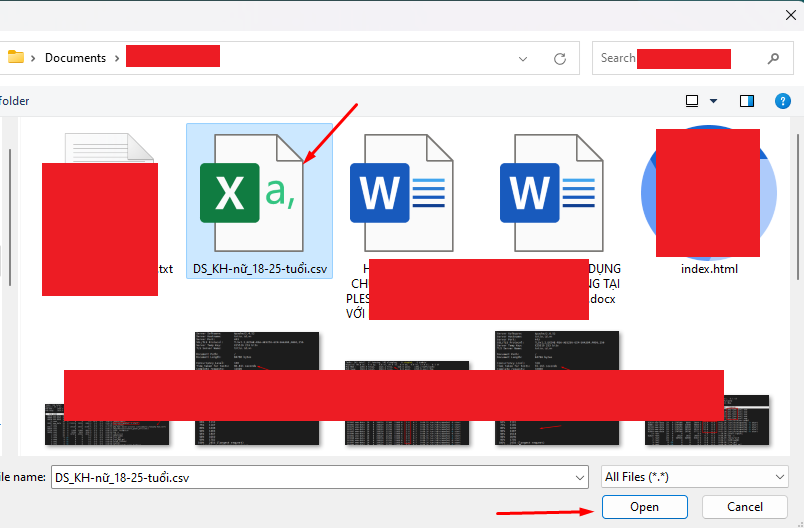Image resolution: width=804 pixels, height=528 pixels.
Task: Click the Cancel button
Action: [745, 507]
